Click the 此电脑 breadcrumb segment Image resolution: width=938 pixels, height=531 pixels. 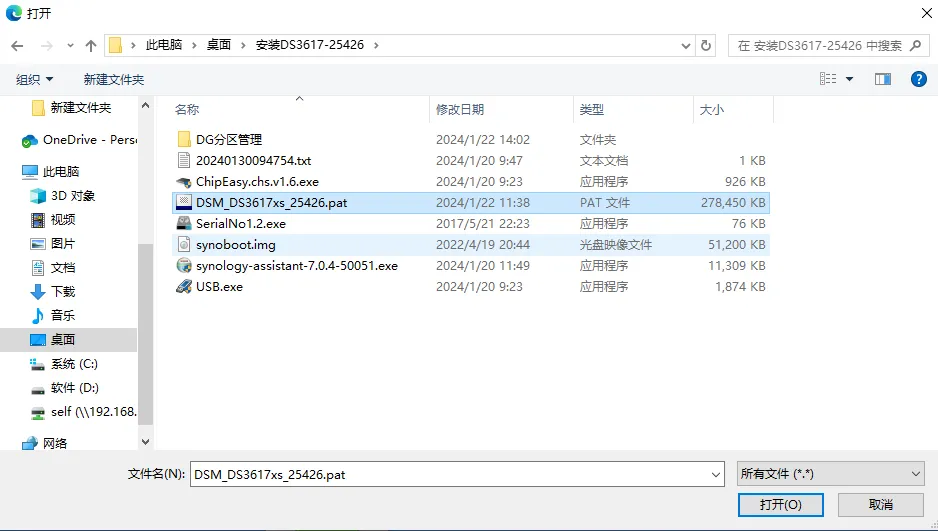[163, 45]
